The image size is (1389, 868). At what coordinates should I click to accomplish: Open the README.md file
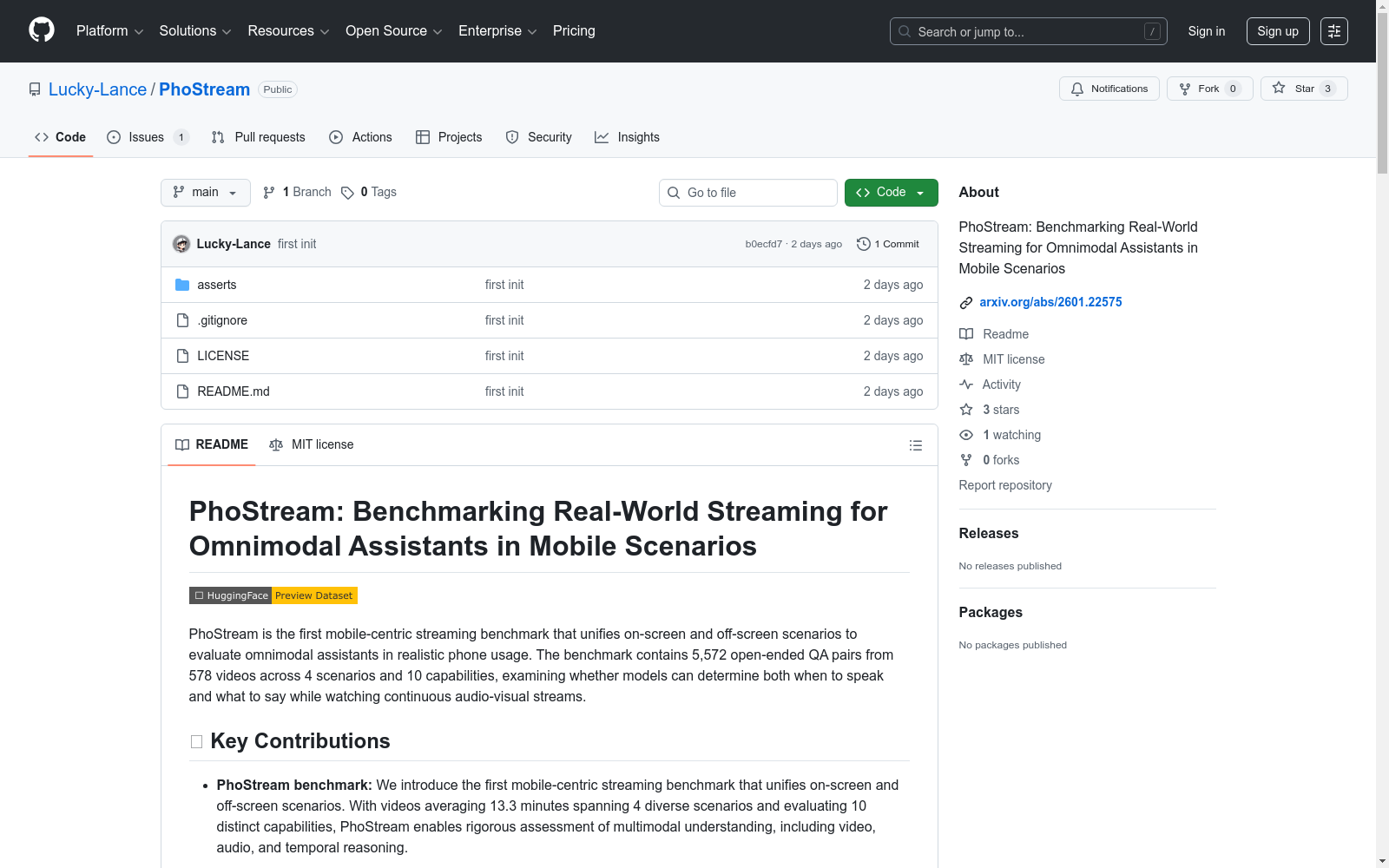point(234,391)
